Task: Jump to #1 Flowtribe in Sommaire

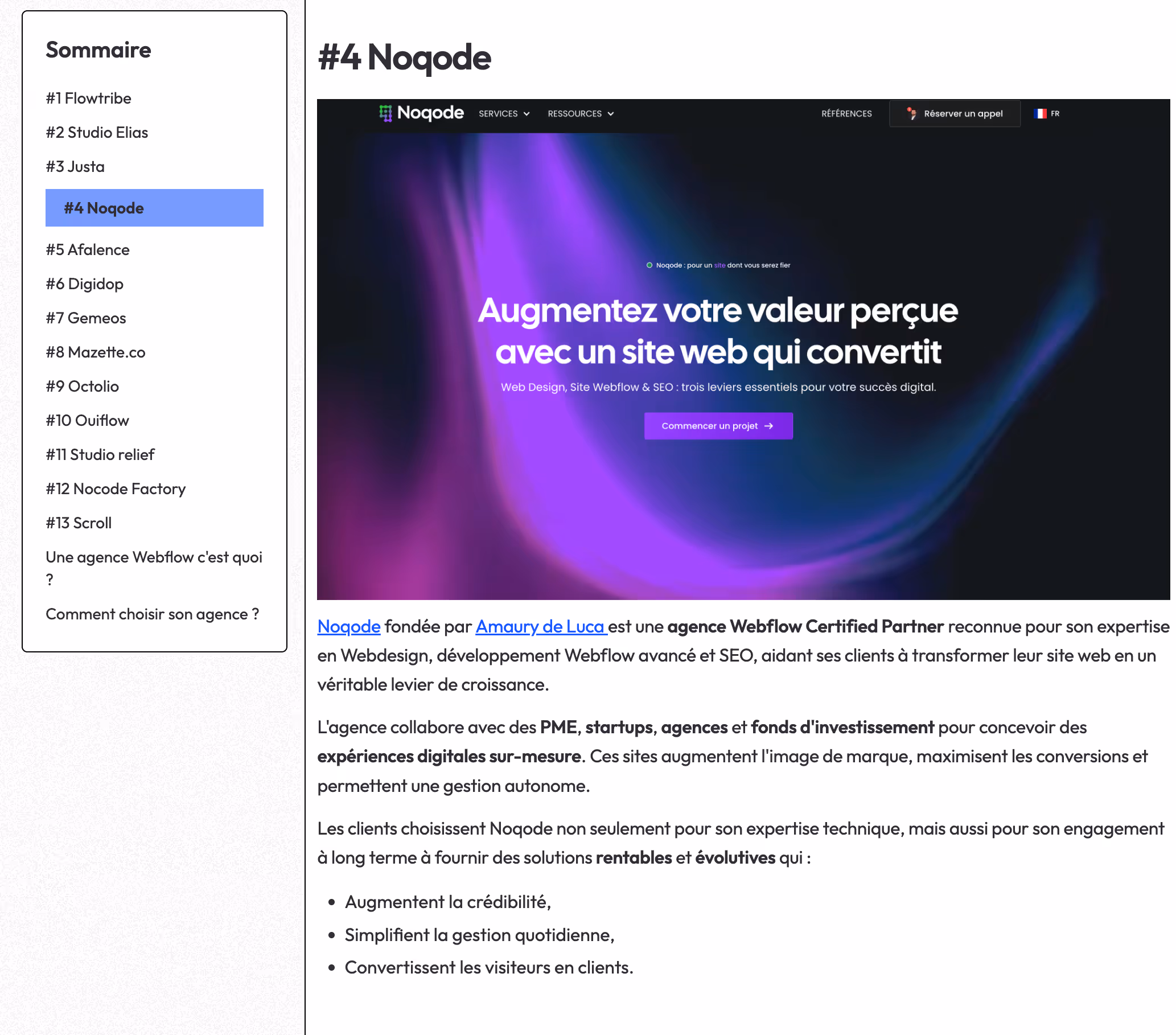Action: [89, 98]
